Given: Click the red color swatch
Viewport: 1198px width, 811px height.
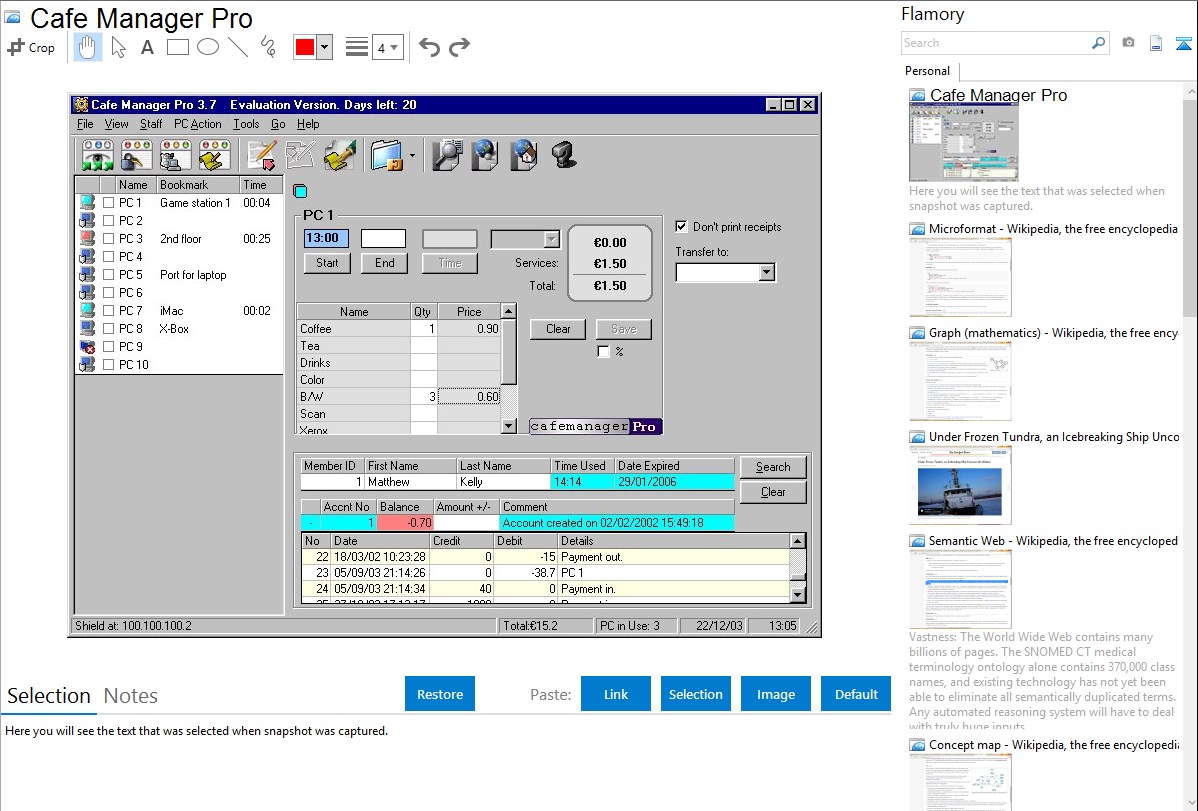Looking at the screenshot, I should [304, 47].
